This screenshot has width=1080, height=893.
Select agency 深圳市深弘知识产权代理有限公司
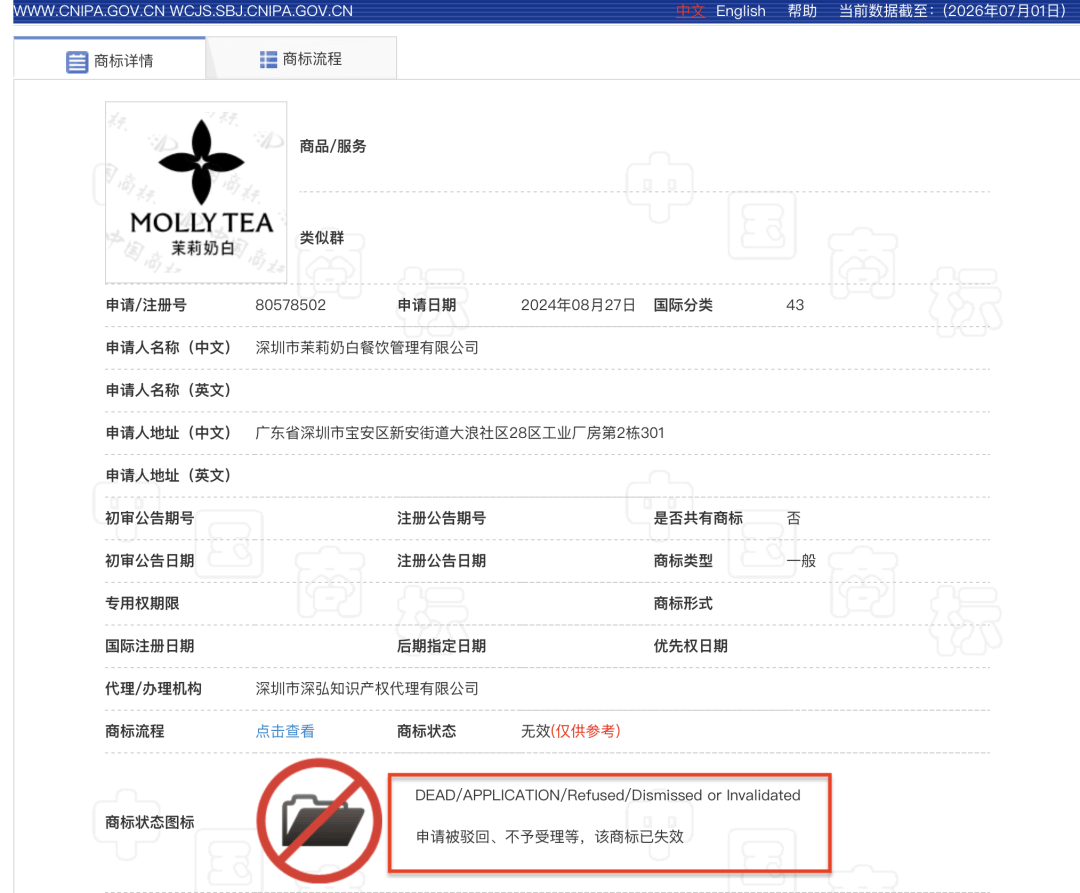367,689
